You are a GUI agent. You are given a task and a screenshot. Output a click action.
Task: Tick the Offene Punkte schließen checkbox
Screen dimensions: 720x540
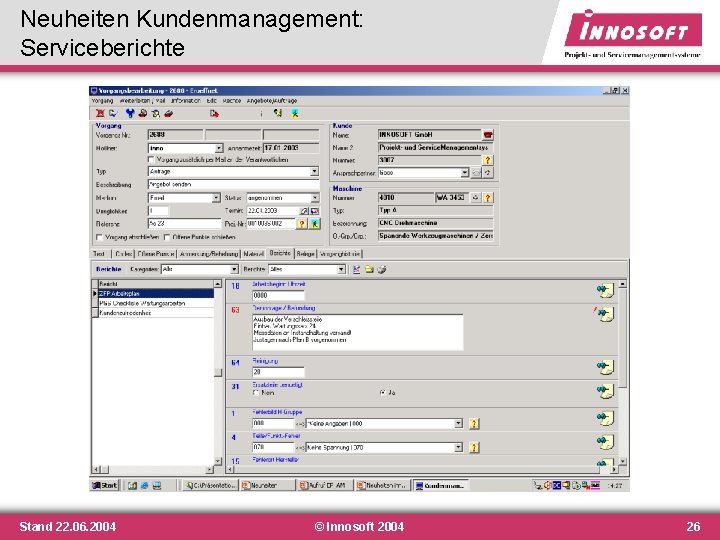point(167,237)
